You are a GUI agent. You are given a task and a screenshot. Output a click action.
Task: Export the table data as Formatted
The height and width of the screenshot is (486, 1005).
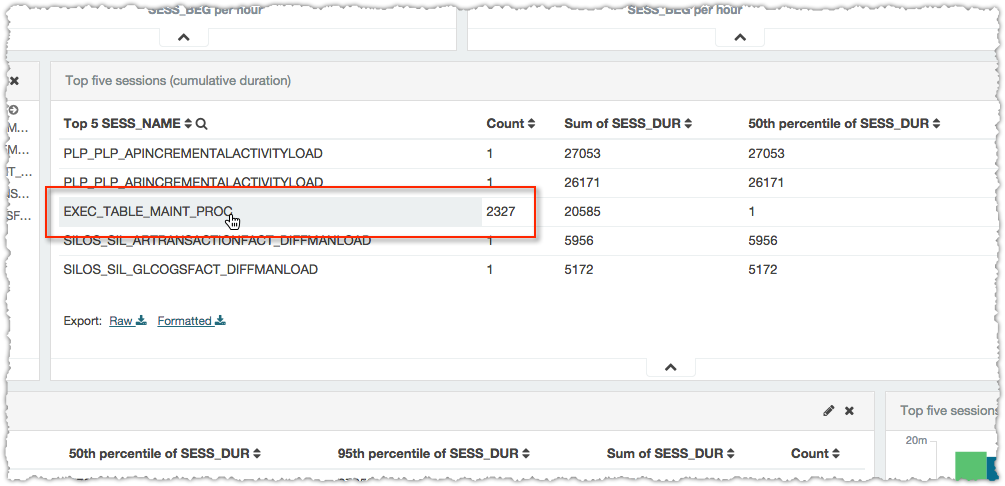coord(191,321)
